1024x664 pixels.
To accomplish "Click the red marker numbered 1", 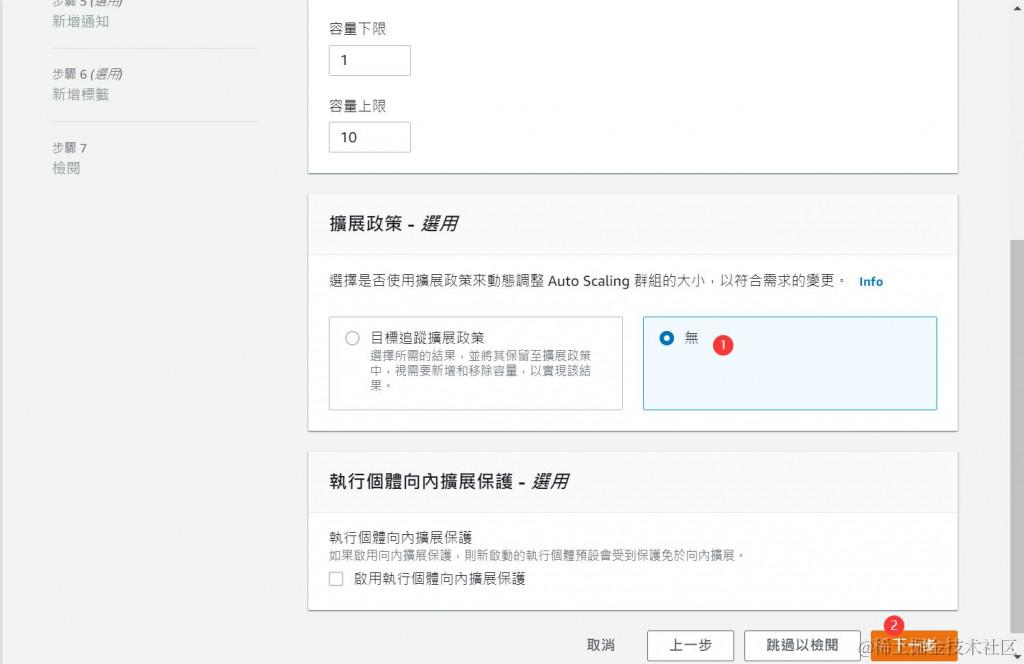I will (x=723, y=345).
